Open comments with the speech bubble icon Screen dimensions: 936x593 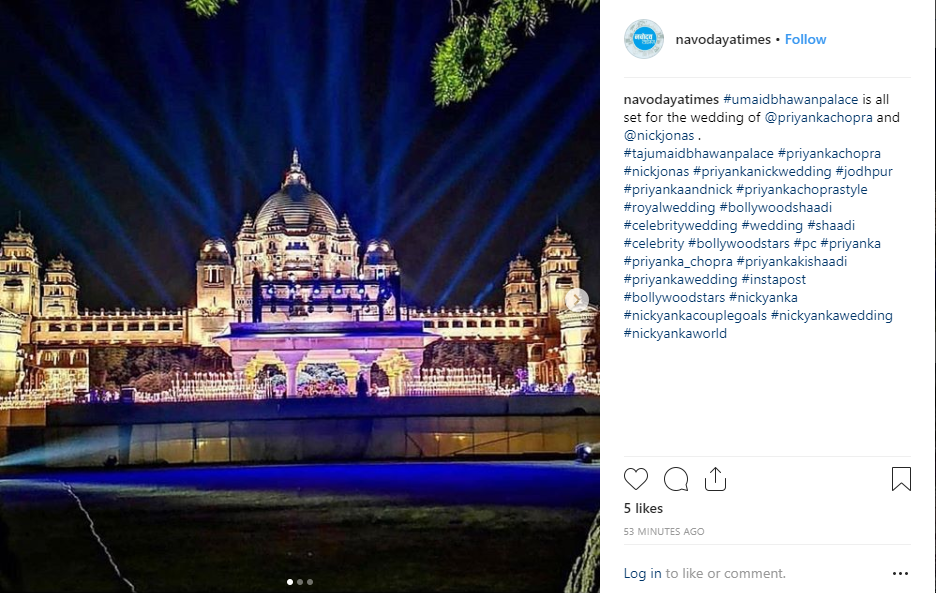click(x=676, y=479)
